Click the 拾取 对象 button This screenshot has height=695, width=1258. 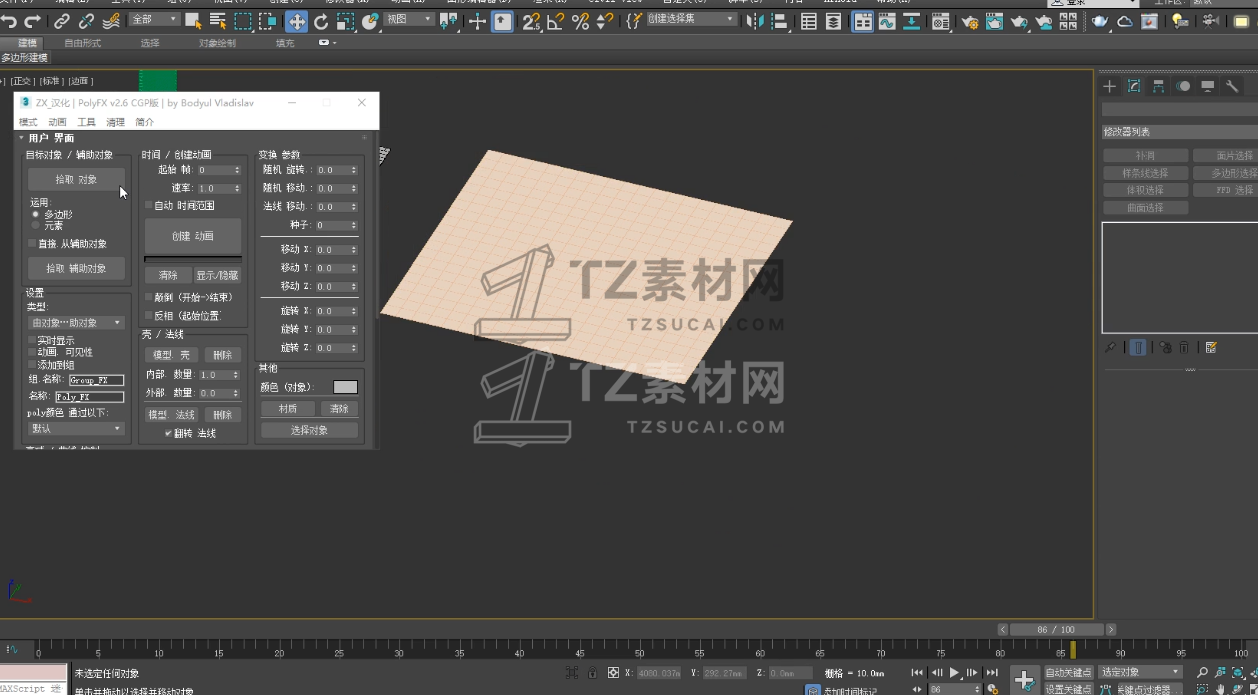click(76, 180)
